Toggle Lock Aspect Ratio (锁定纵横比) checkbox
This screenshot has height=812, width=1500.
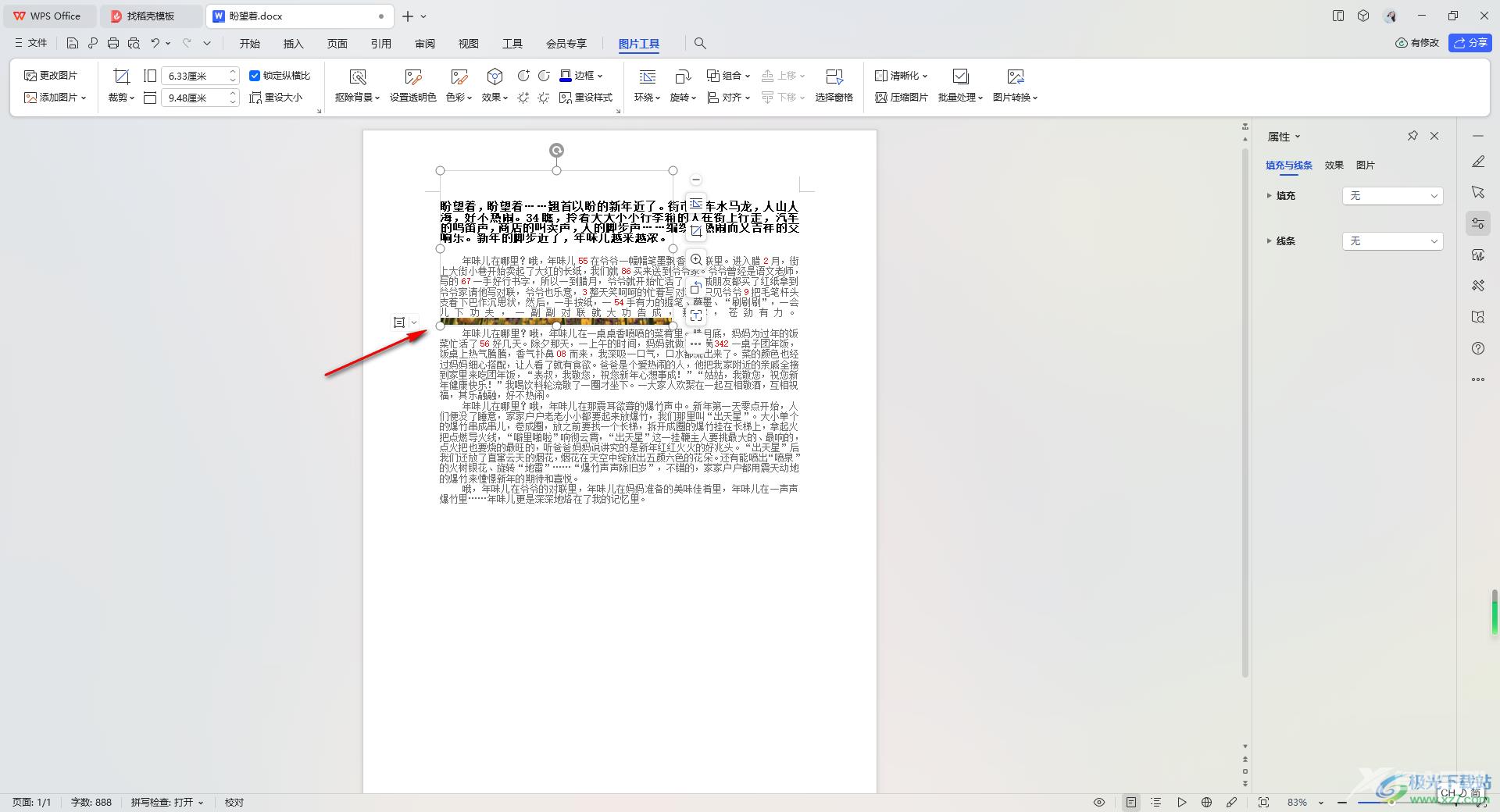(x=255, y=76)
